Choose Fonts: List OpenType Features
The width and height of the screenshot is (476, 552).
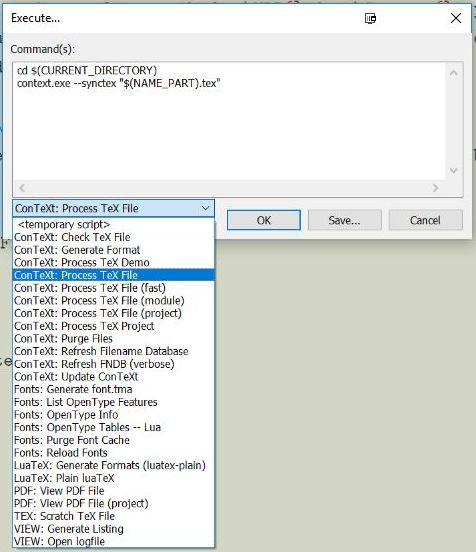[x=113, y=402]
